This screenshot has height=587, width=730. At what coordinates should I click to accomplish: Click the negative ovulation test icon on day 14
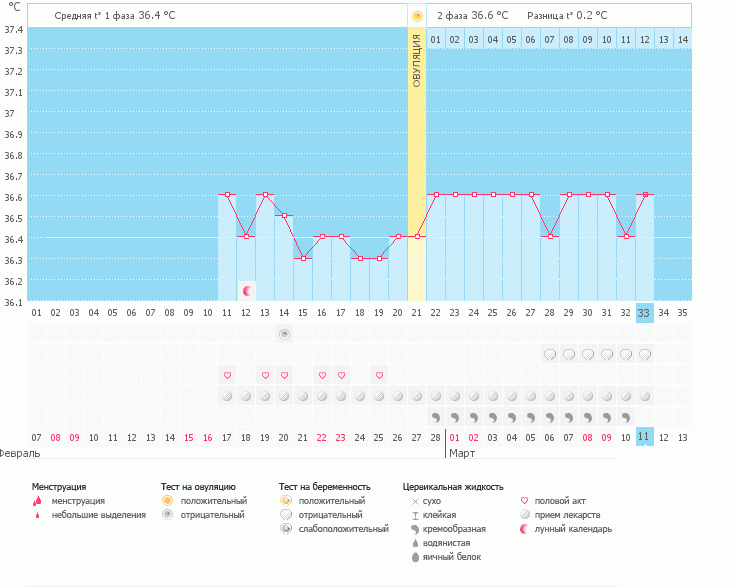[x=284, y=333]
